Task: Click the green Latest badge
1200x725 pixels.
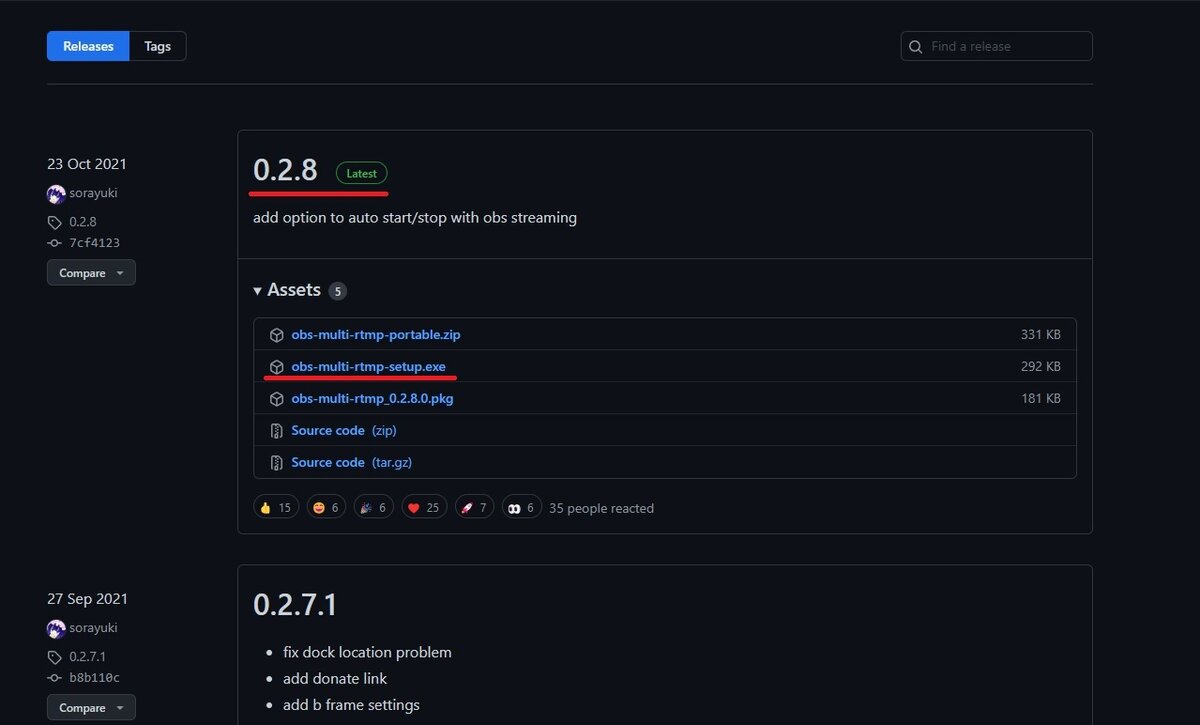Action: pos(361,173)
